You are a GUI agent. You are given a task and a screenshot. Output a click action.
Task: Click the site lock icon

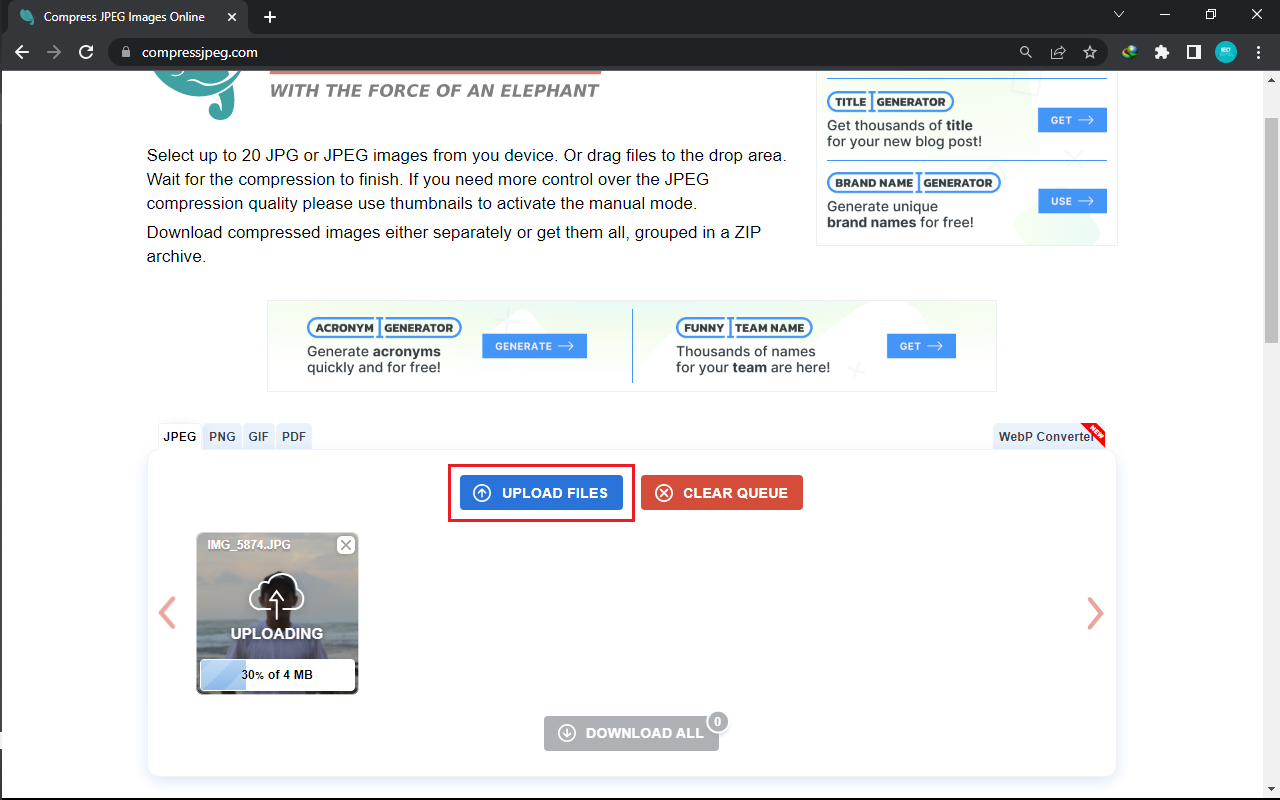click(x=125, y=52)
